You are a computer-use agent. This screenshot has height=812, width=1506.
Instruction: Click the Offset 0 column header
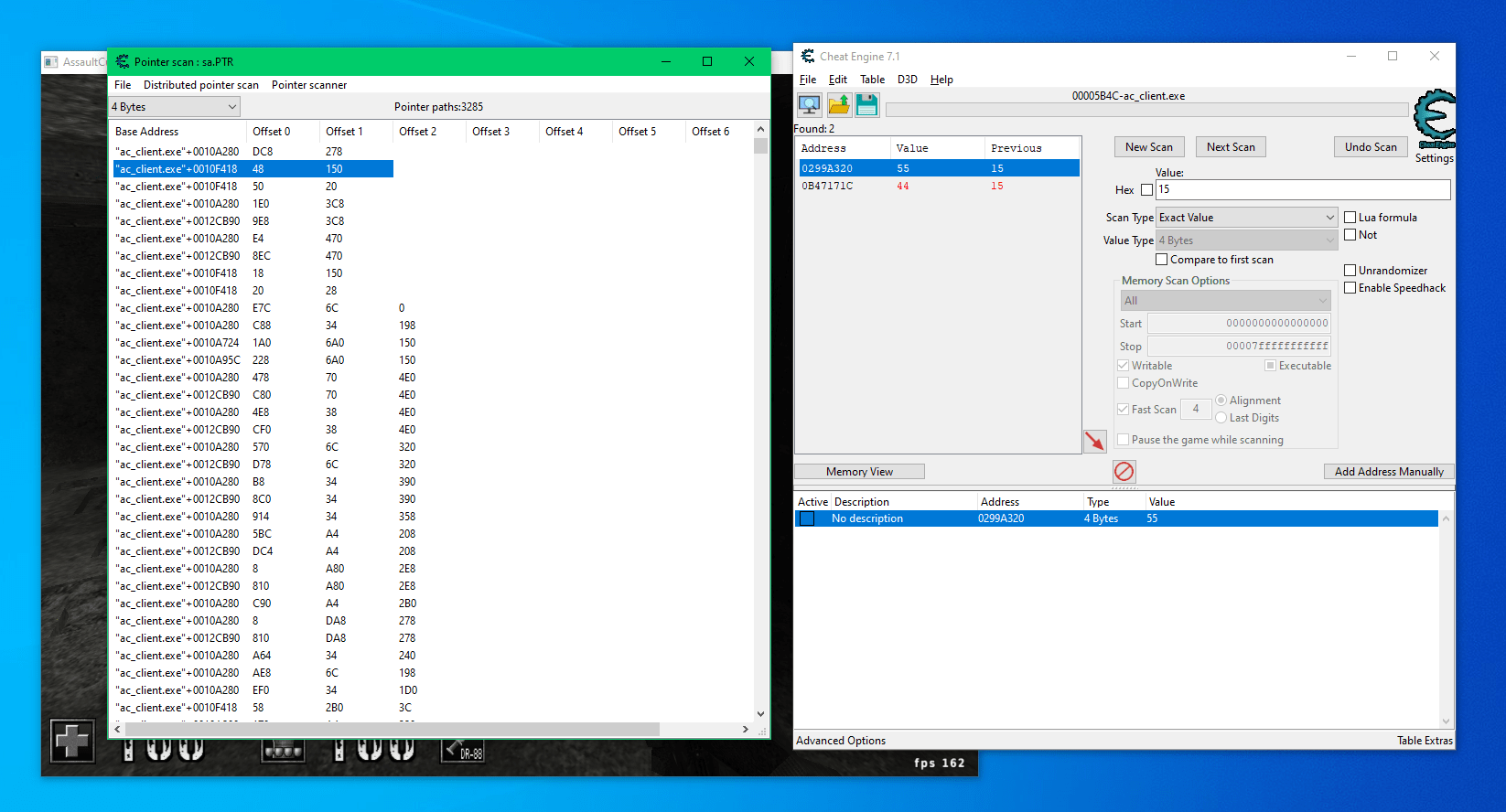pos(284,132)
